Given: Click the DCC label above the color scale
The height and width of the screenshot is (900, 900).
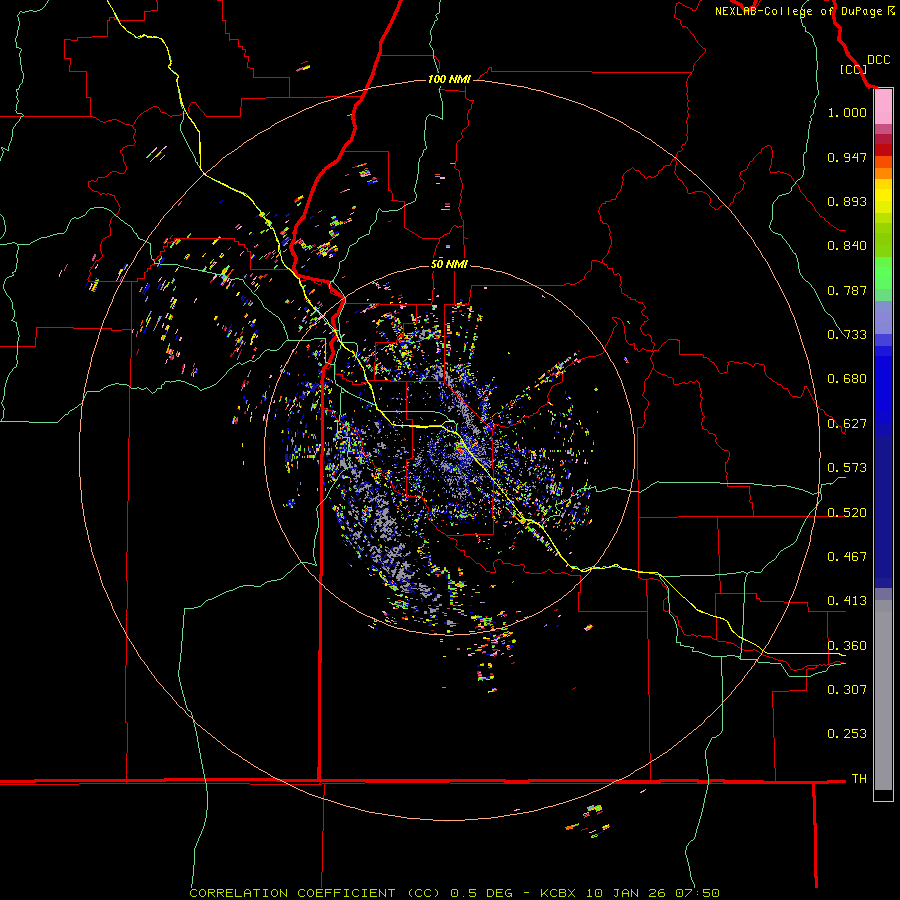Looking at the screenshot, I should coord(878,60).
